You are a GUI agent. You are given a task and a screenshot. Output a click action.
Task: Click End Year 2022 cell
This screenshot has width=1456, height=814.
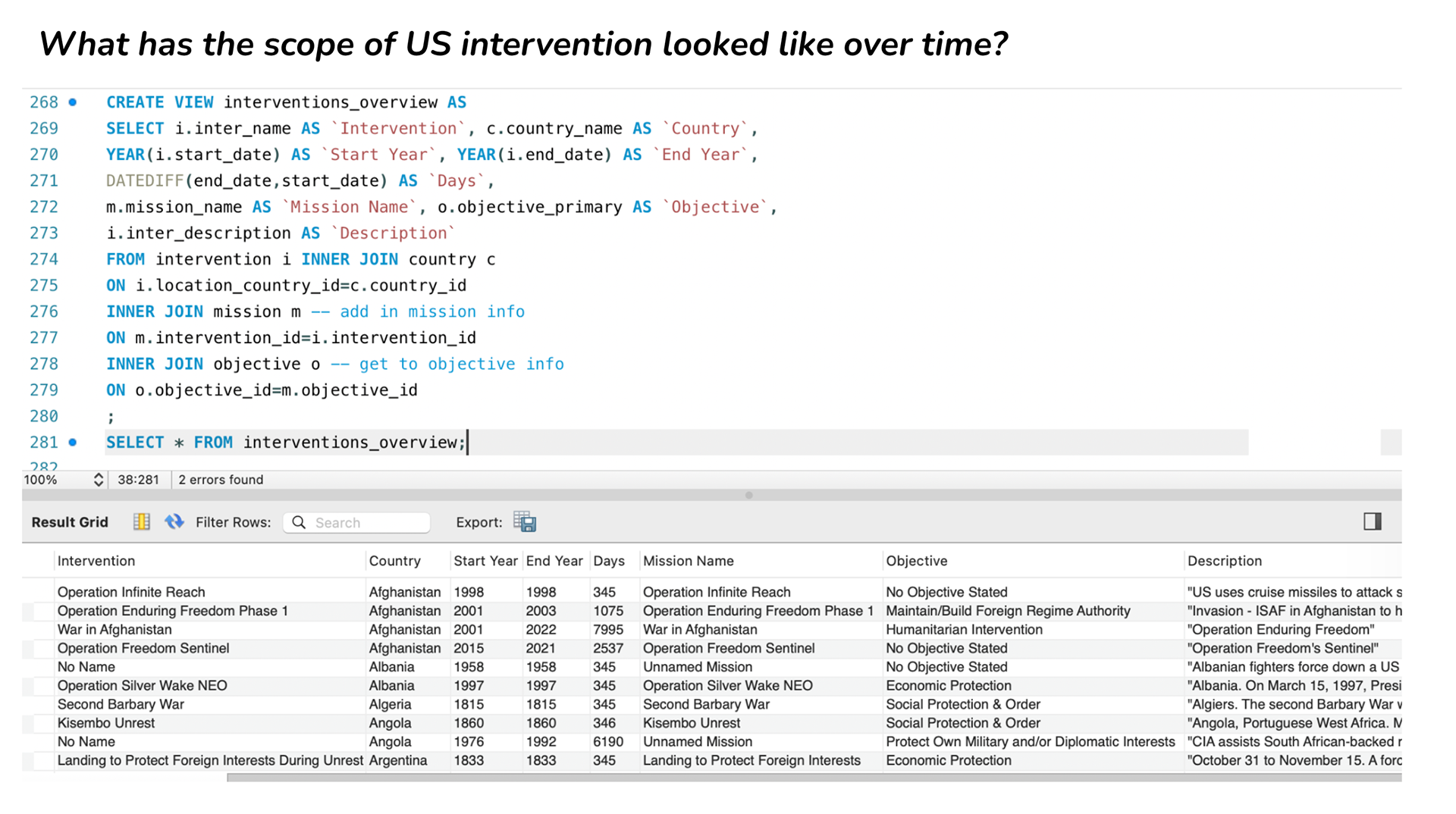pyautogui.click(x=541, y=630)
